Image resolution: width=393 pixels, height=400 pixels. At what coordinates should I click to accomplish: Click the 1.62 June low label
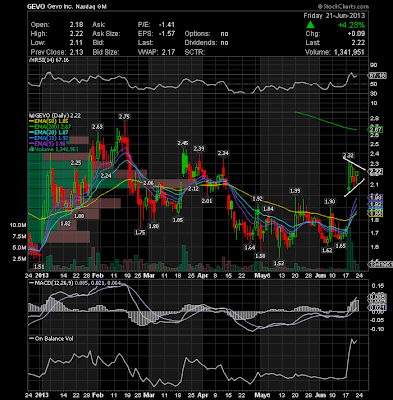pyautogui.click(x=327, y=250)
